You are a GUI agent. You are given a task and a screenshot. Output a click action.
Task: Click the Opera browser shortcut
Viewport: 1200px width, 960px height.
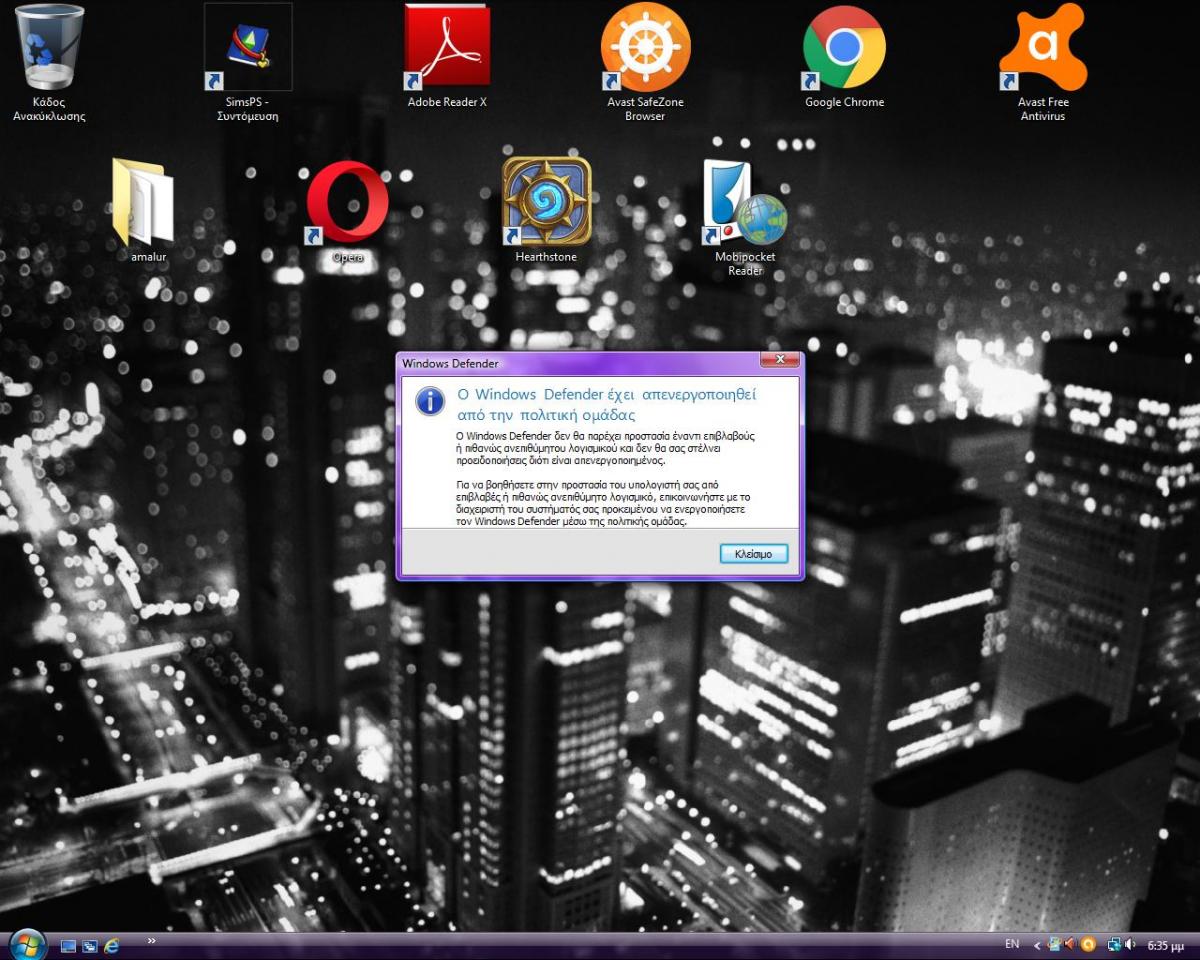347,203
